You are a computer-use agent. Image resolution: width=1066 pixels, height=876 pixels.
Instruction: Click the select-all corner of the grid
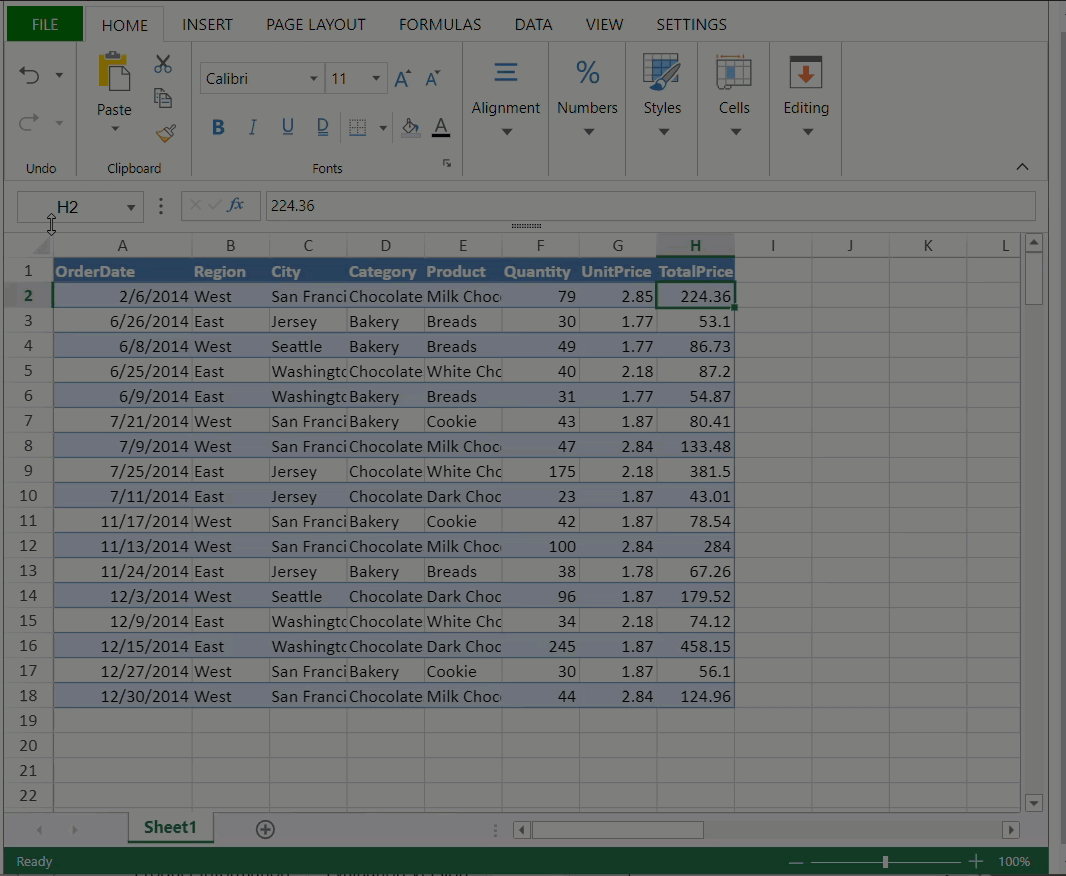tap(42, 245)
